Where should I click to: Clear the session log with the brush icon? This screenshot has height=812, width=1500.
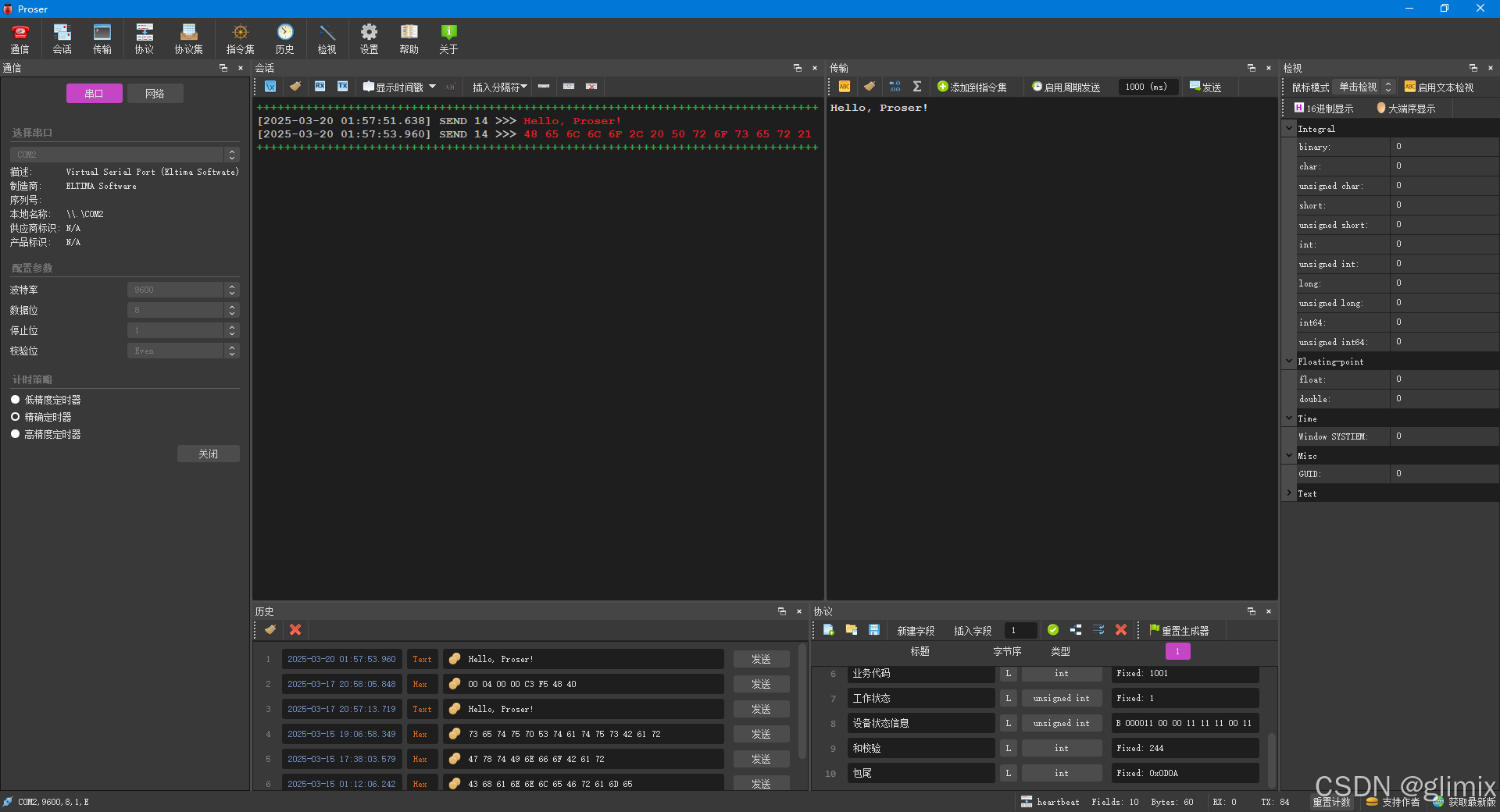[x=295, y=87]
